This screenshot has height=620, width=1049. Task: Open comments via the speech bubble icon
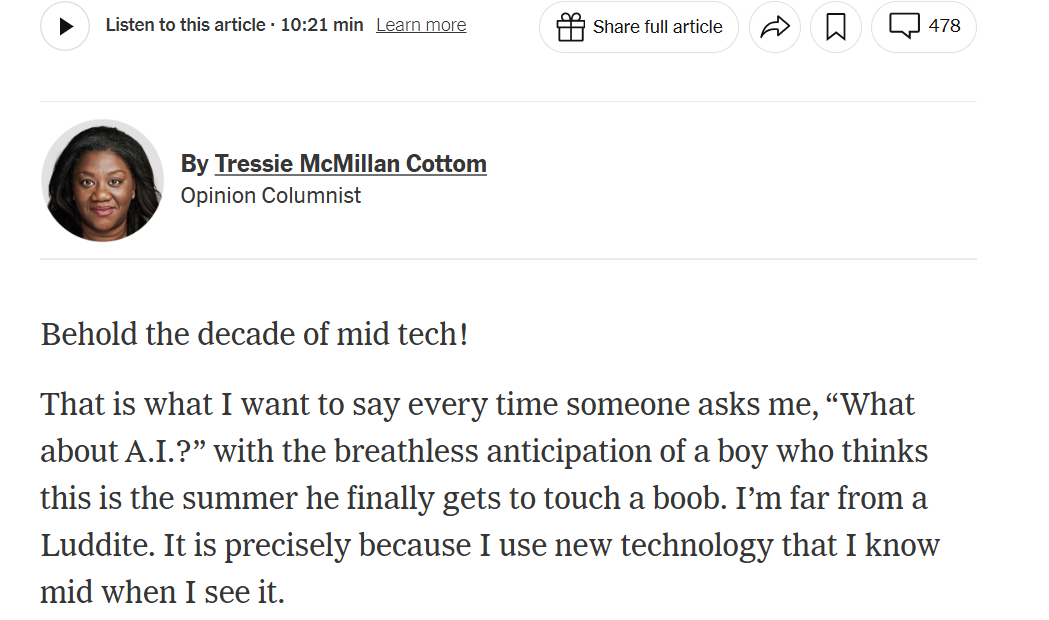(x=904, y=26)
